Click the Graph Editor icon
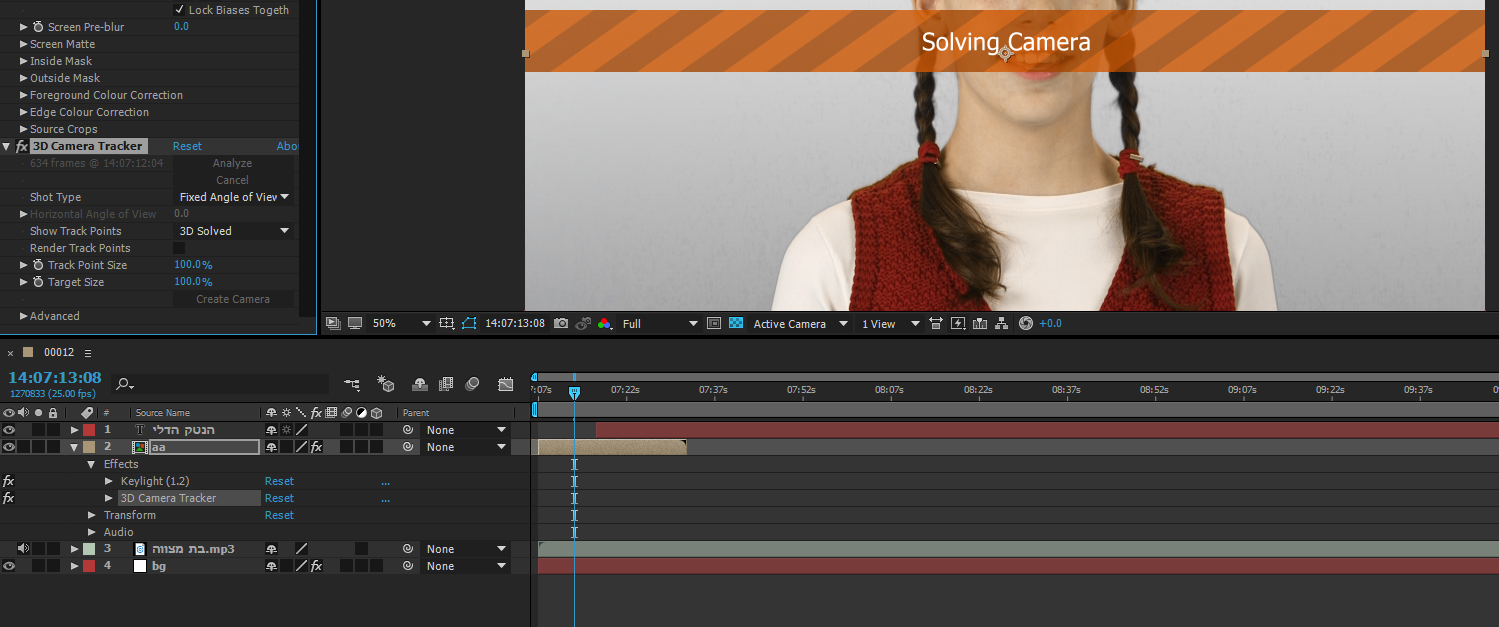Viewport: 1499px width, 627px height. click(x=505, y=384)
